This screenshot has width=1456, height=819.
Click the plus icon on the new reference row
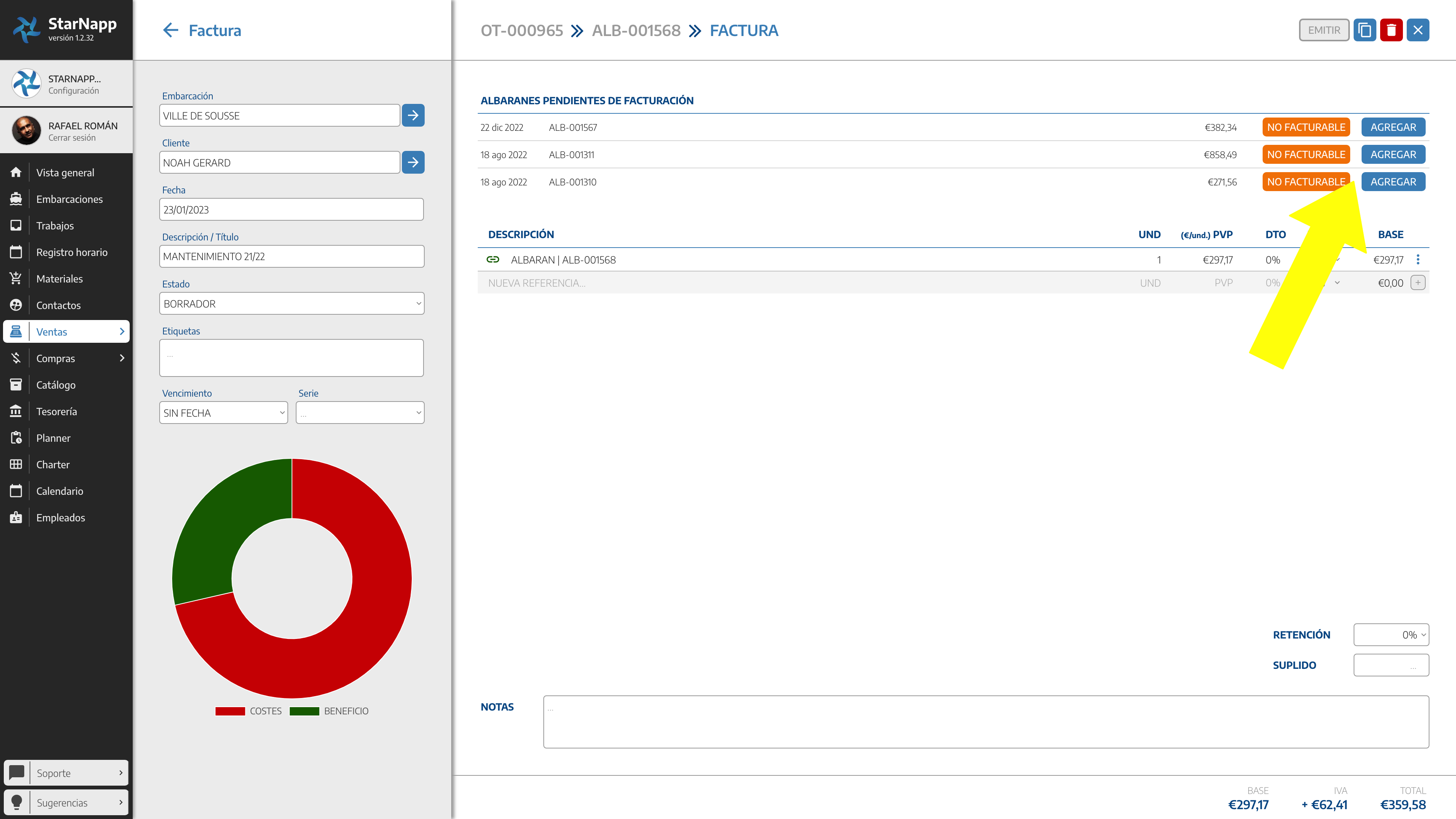click(x=1418, y=282)
